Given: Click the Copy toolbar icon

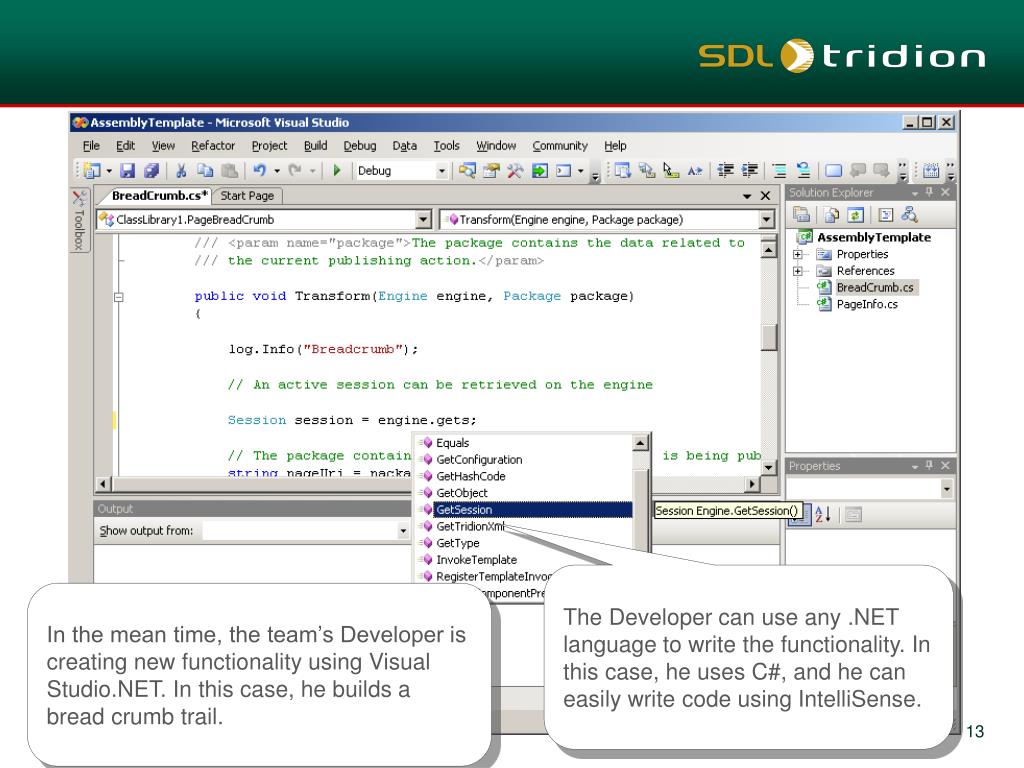Looking at the screenshot, I should tap(205, 171).
